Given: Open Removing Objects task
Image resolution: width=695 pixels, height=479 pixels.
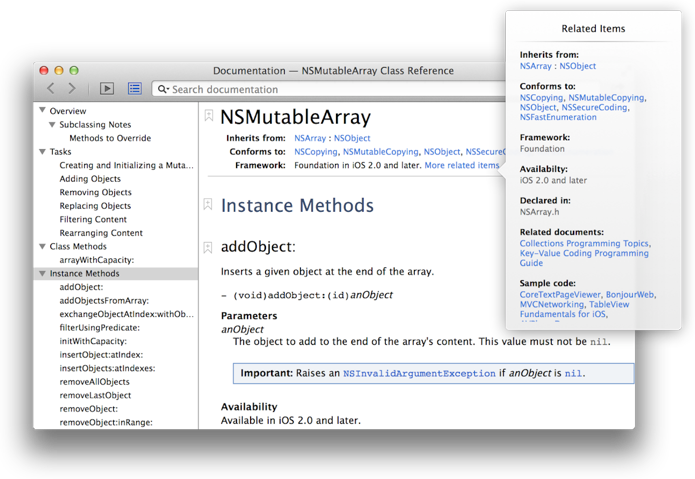Looking at the screenshot, I should (x=95, y=192).
